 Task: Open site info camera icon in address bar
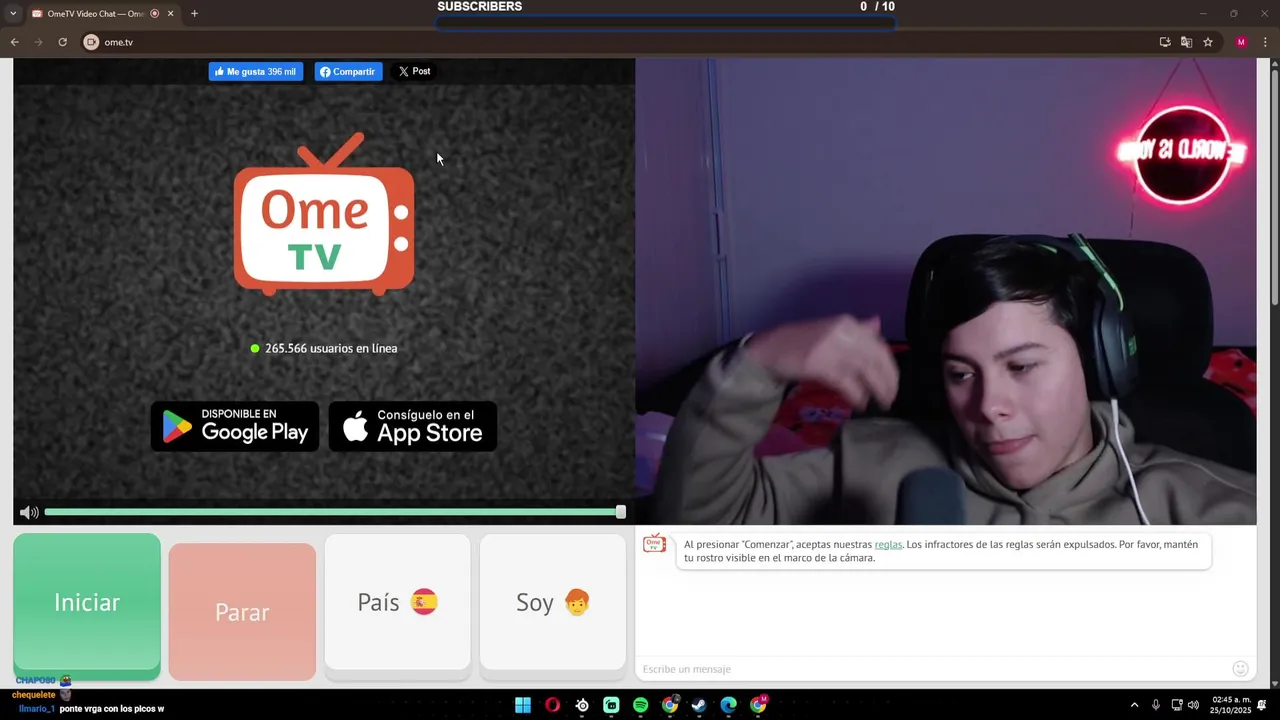tap(91, 42)
